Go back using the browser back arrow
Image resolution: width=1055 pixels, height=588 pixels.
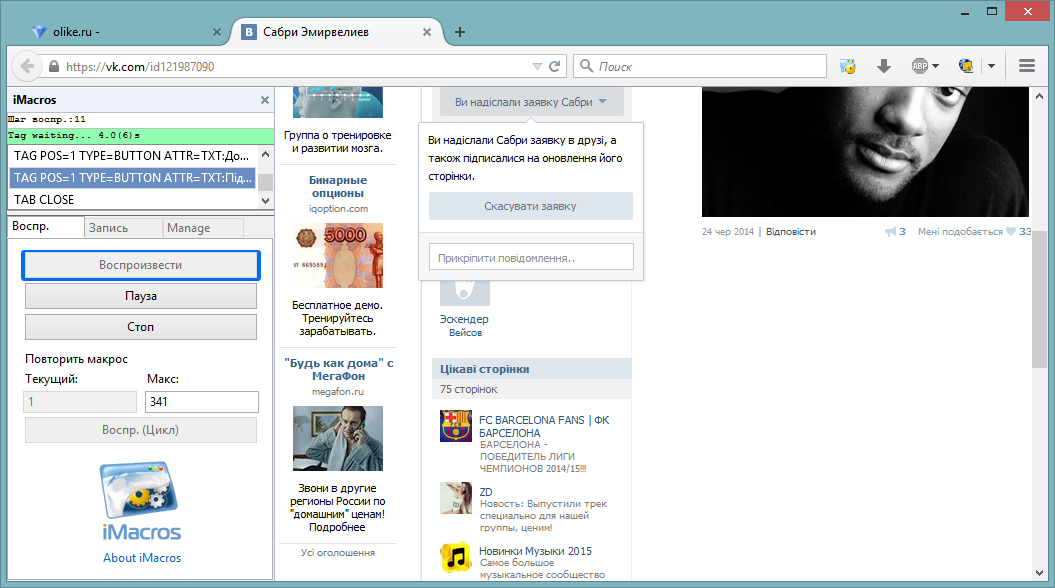click(27, 66)
